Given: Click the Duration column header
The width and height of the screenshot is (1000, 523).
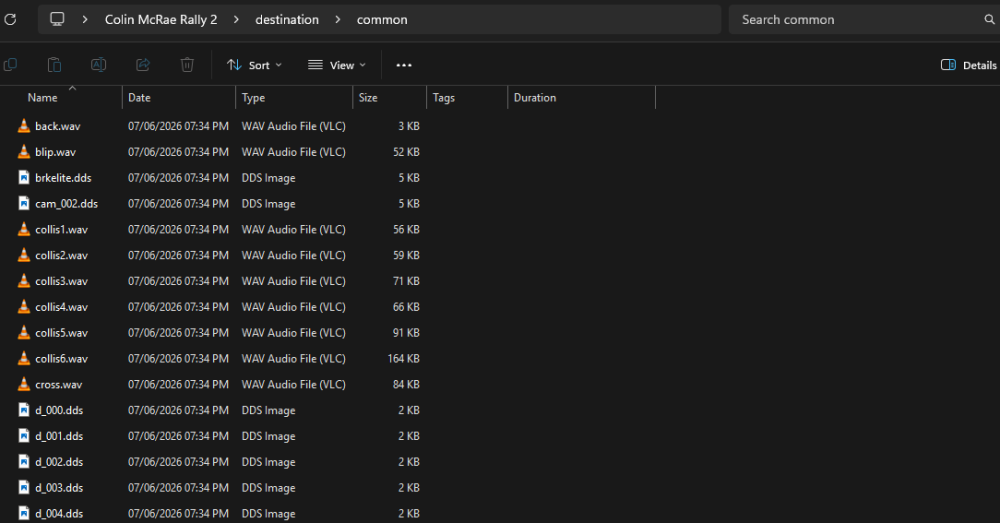Looking at the screenshot, I should (535, 98).
